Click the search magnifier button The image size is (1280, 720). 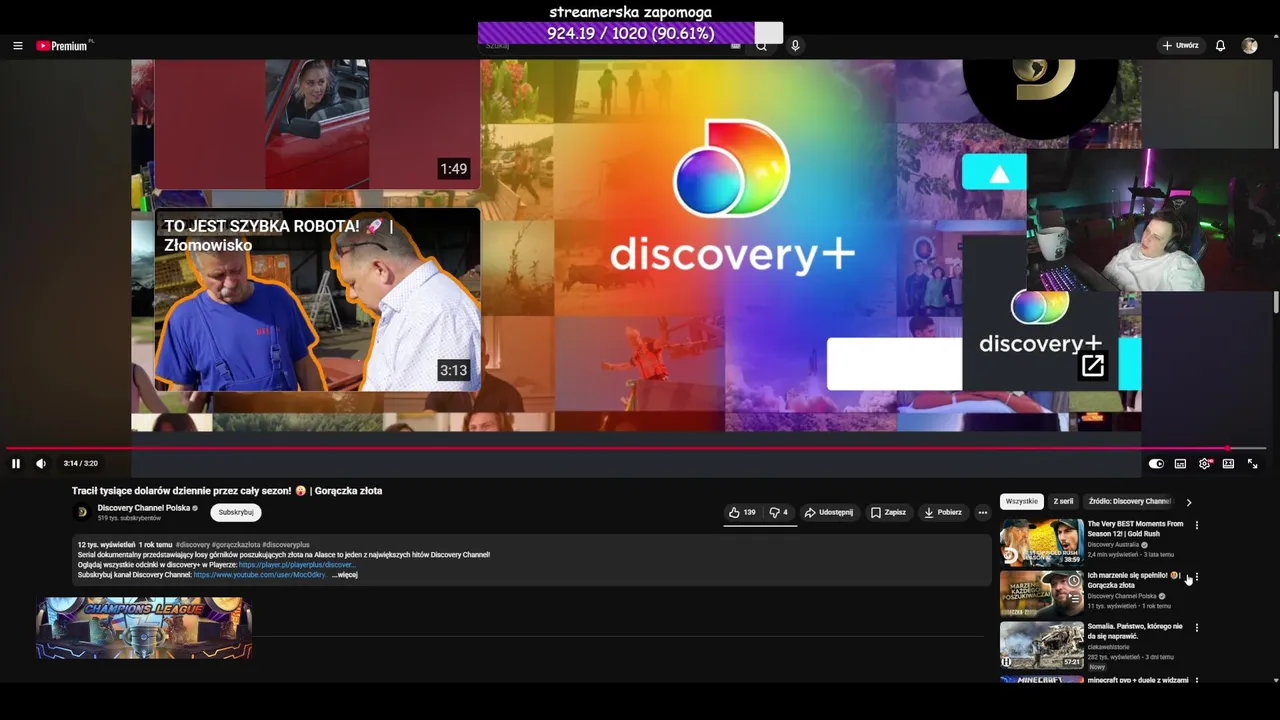click(761, 46)
